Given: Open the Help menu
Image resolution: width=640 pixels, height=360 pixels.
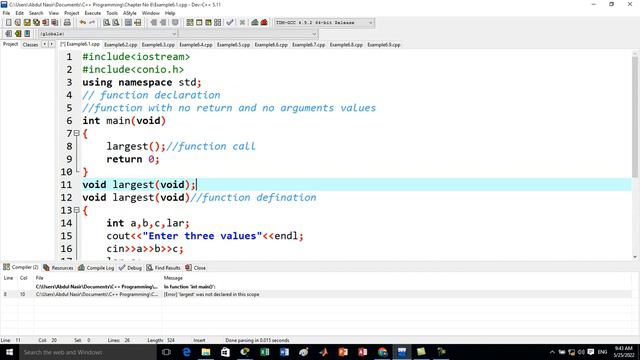Looking at the screenshot, I should [x=170, y=13].
